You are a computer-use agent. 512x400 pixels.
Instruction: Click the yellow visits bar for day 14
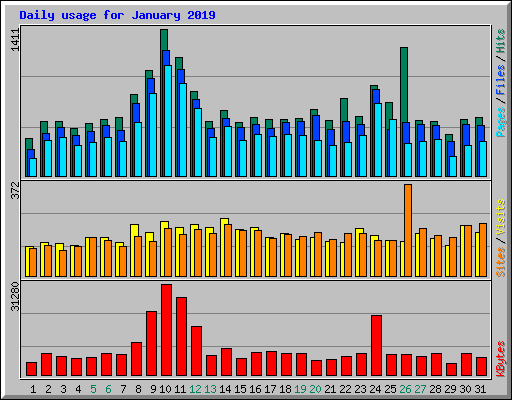click(223, 221)
